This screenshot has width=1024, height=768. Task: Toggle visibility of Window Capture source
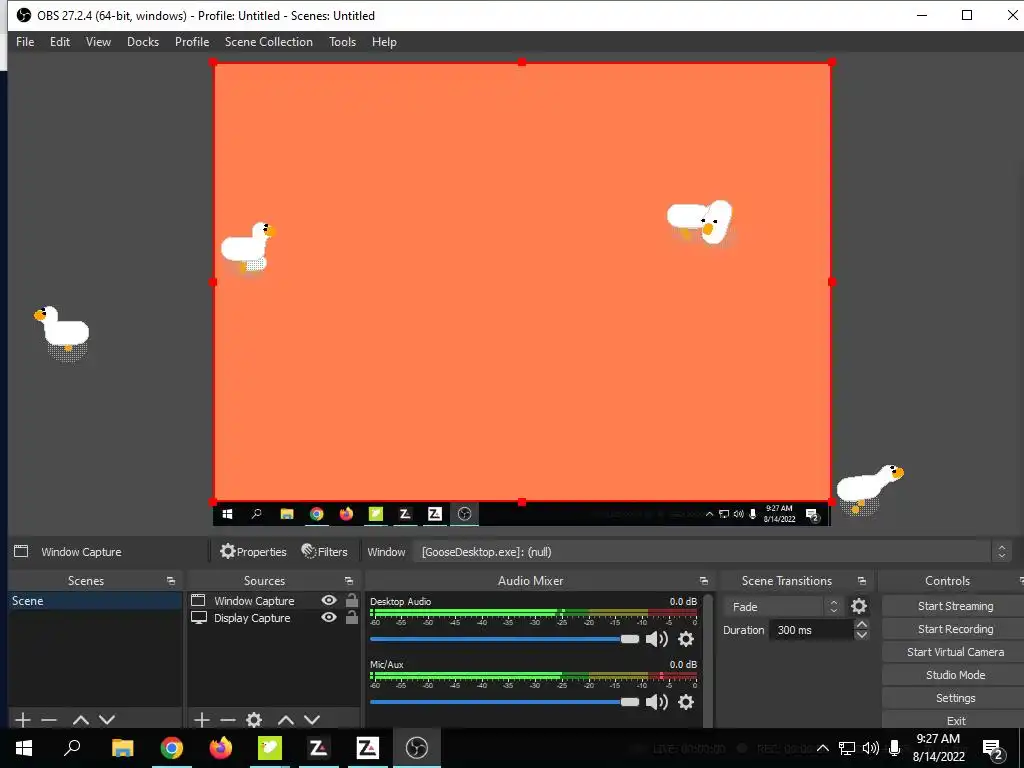(x=329, y=600)
